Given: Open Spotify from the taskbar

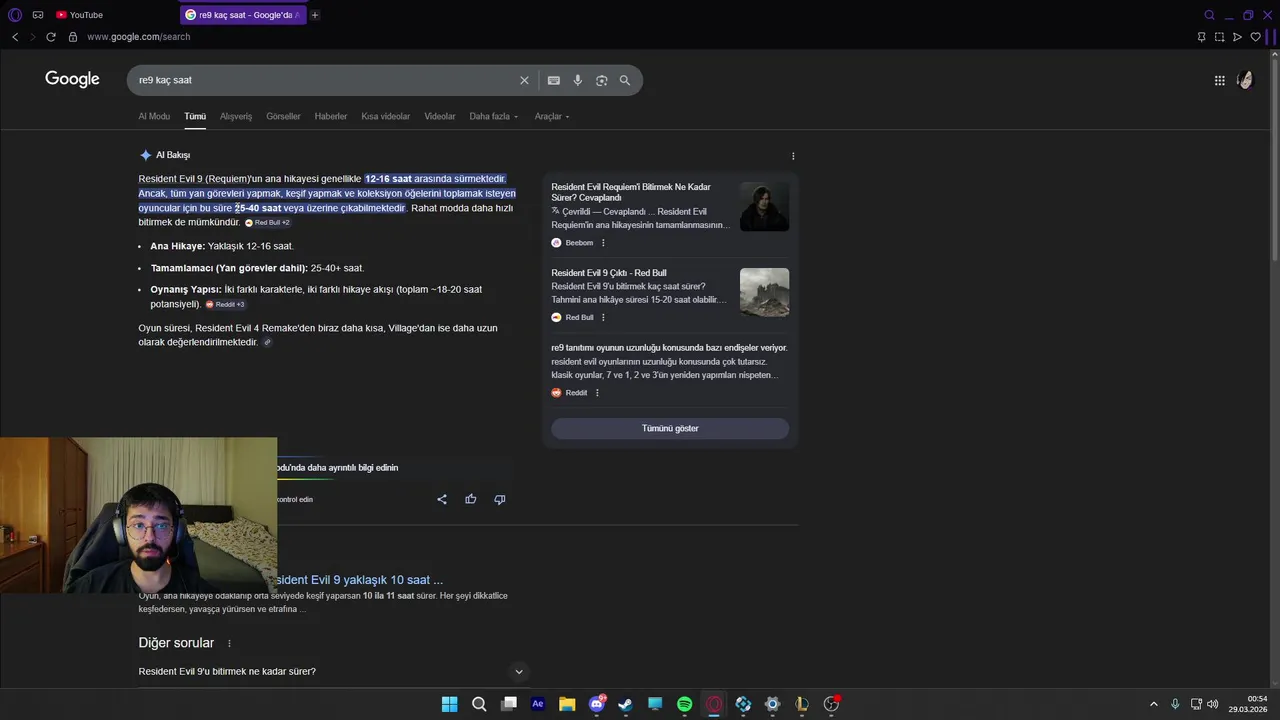Looking at the screenshot, I should click(685, 704).
